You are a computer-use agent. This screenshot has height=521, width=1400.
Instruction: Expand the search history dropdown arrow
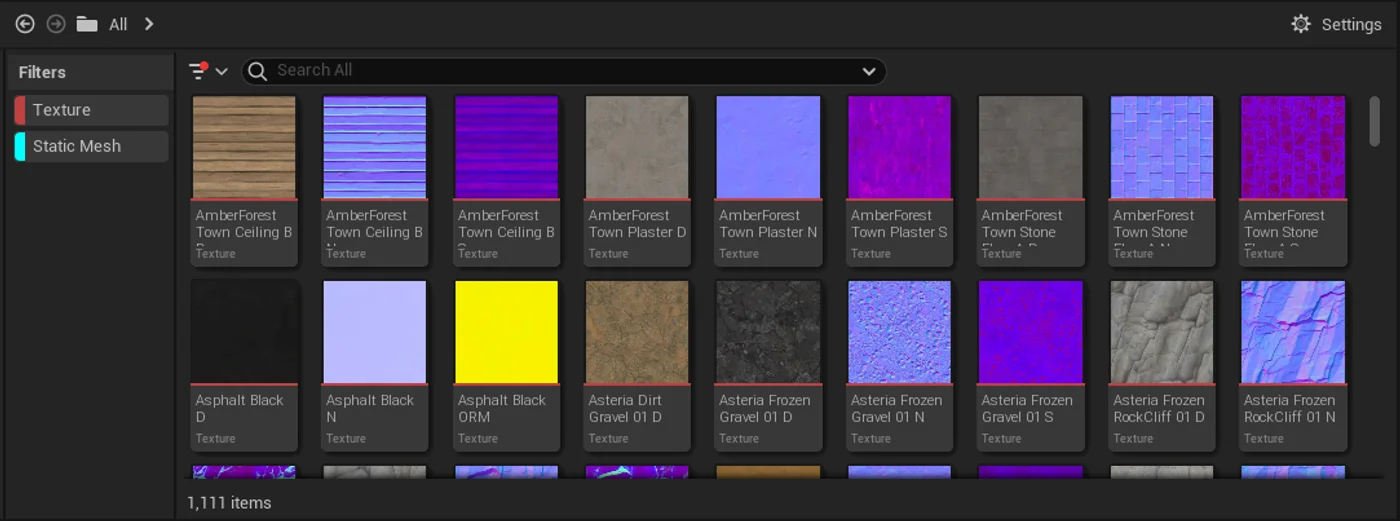(x=869, y=71)
